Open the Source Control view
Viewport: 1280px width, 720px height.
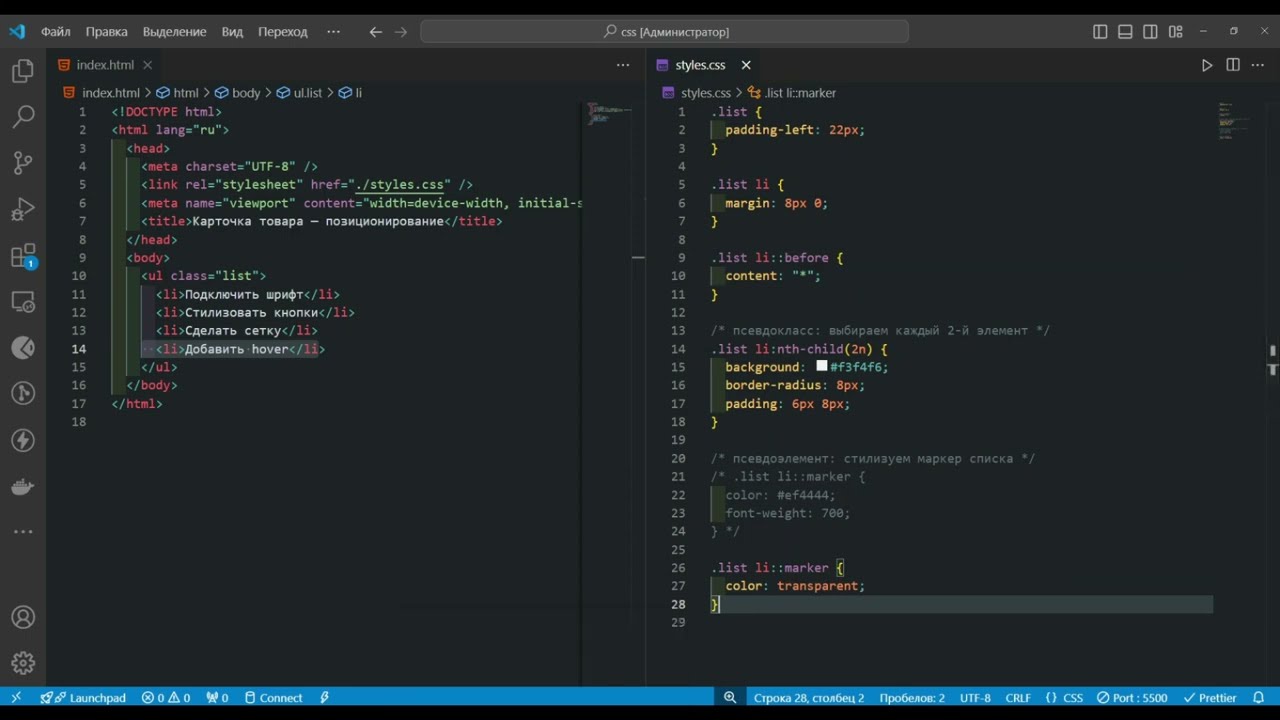[23, 163]
